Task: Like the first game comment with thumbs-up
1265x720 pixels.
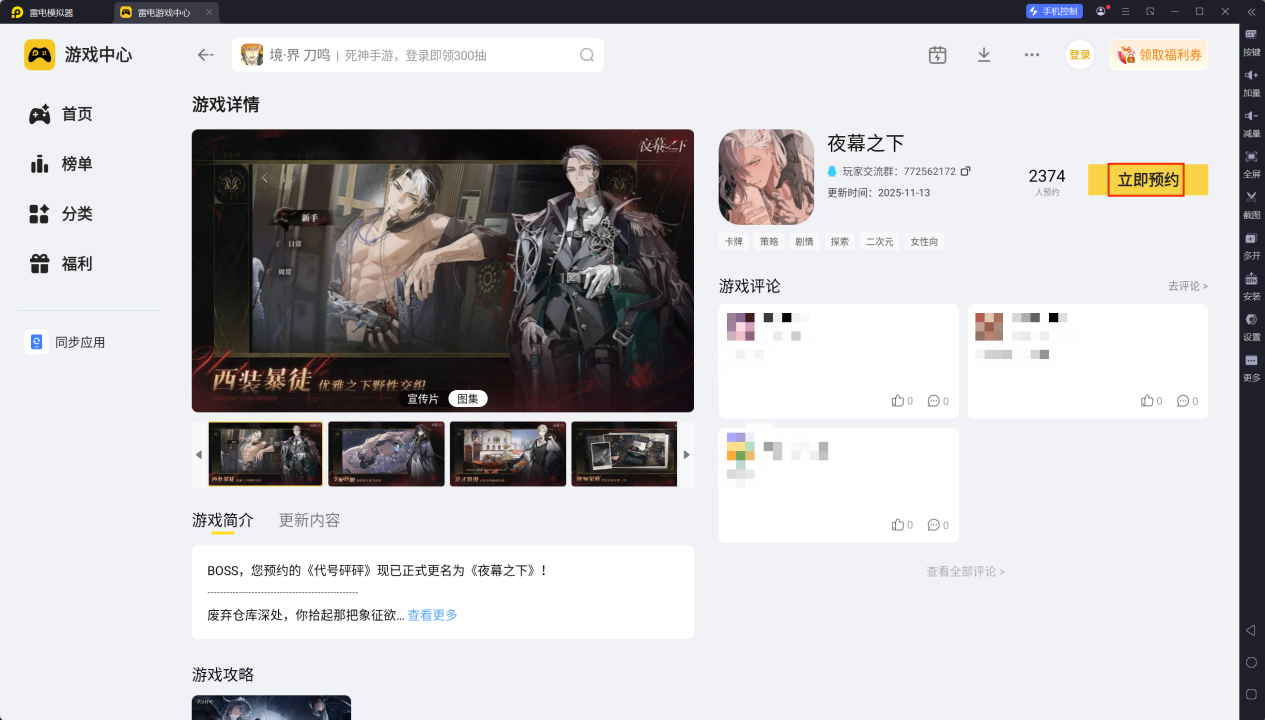Action: (899, 400)
